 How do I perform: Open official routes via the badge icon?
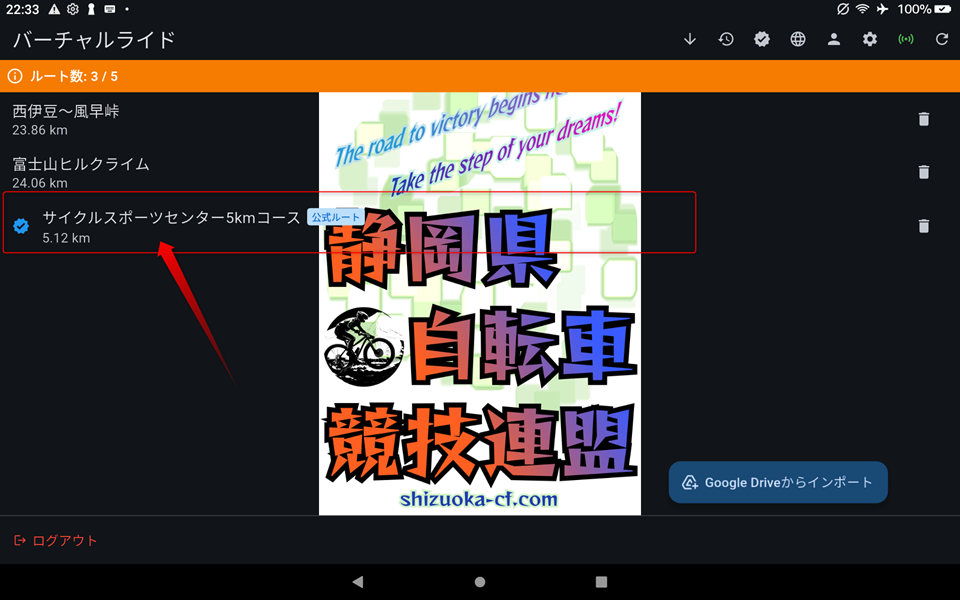click(x=761, y=39)
